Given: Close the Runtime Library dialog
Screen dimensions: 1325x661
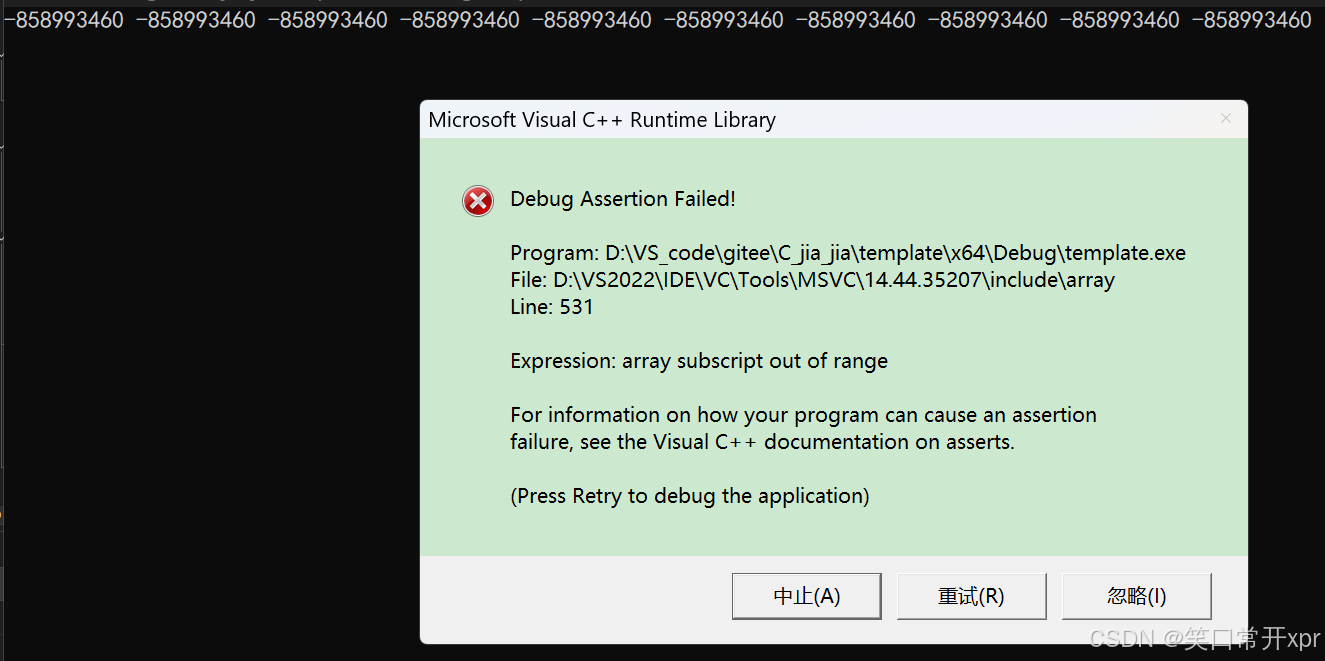Looking at the screenshot, I should pyautogui.click(x=1226, y=119).
